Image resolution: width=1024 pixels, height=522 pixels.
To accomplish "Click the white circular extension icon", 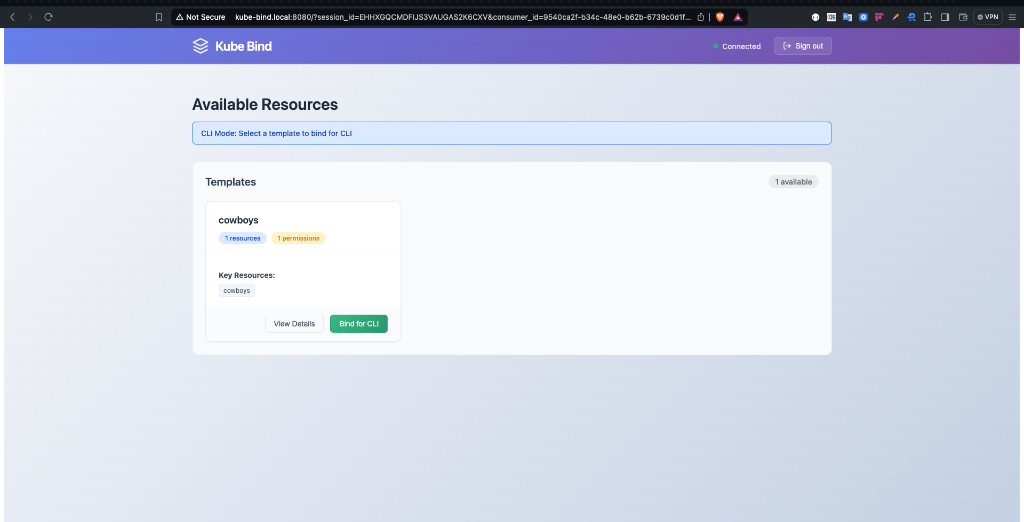I will click(x=816, y=17).
